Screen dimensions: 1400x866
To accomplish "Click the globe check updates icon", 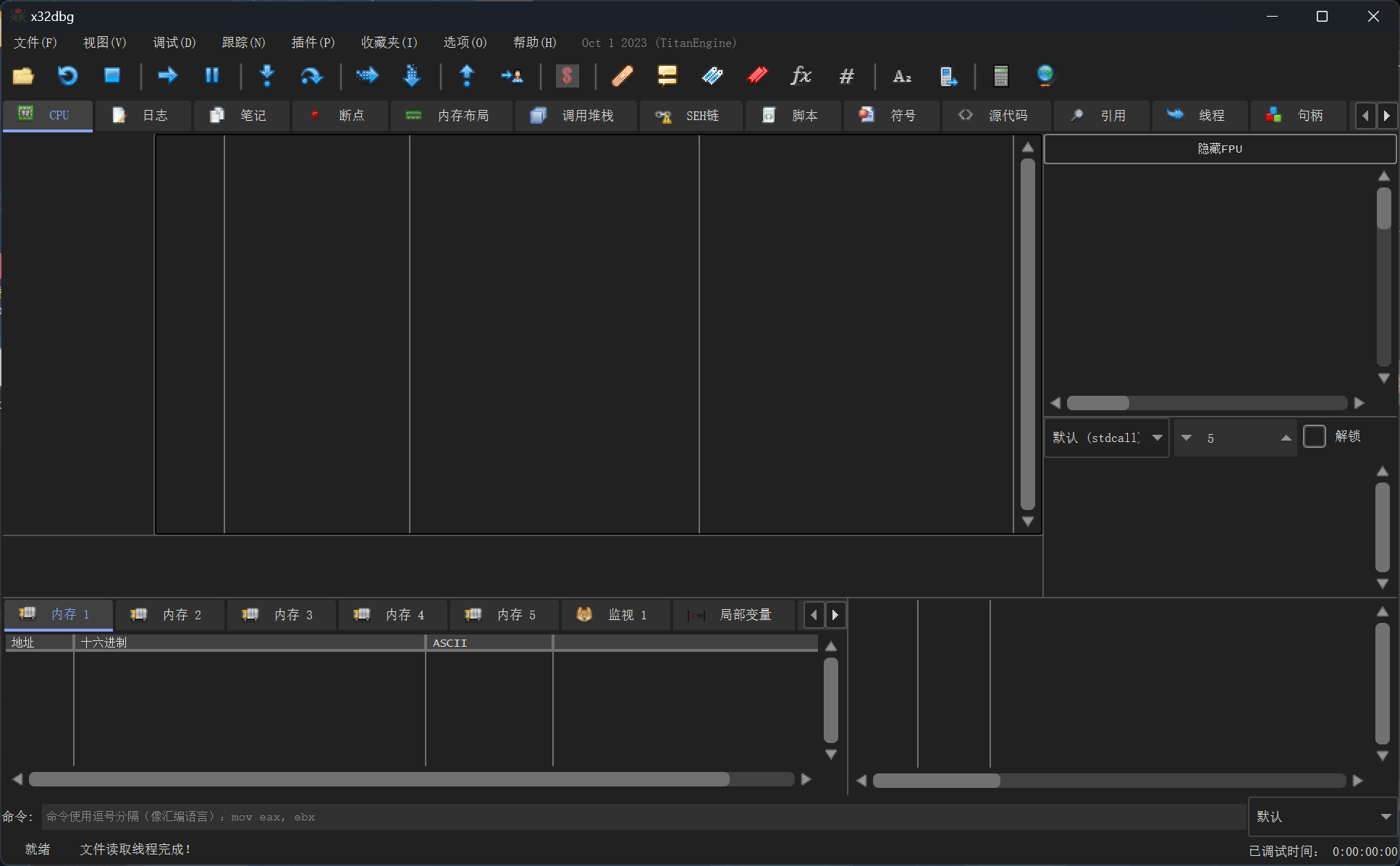I will 1045,75.
